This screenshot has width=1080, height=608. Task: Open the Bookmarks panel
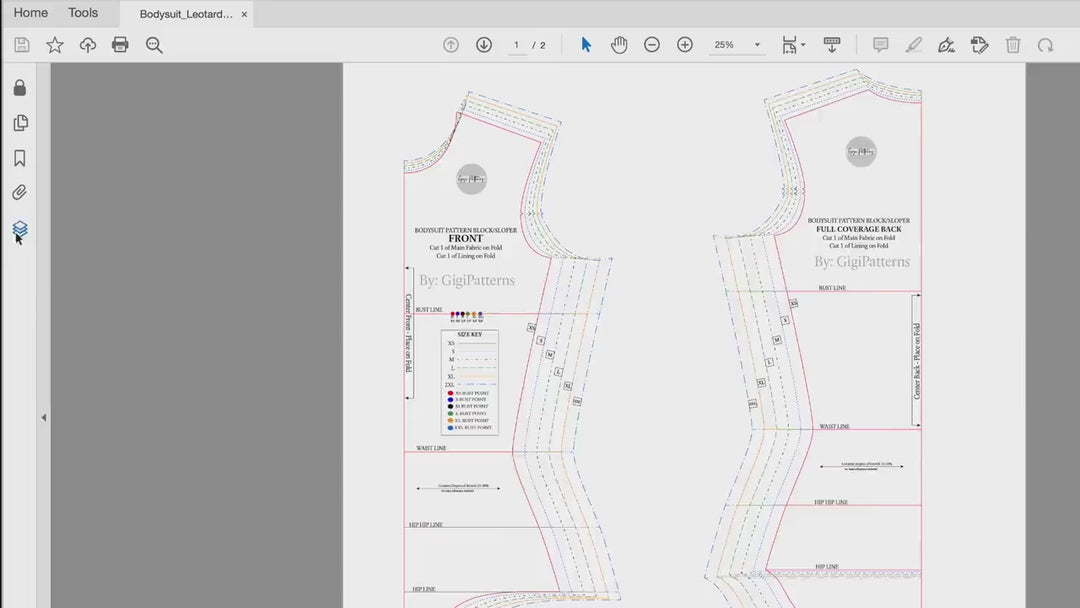click(x=19, y=157)
